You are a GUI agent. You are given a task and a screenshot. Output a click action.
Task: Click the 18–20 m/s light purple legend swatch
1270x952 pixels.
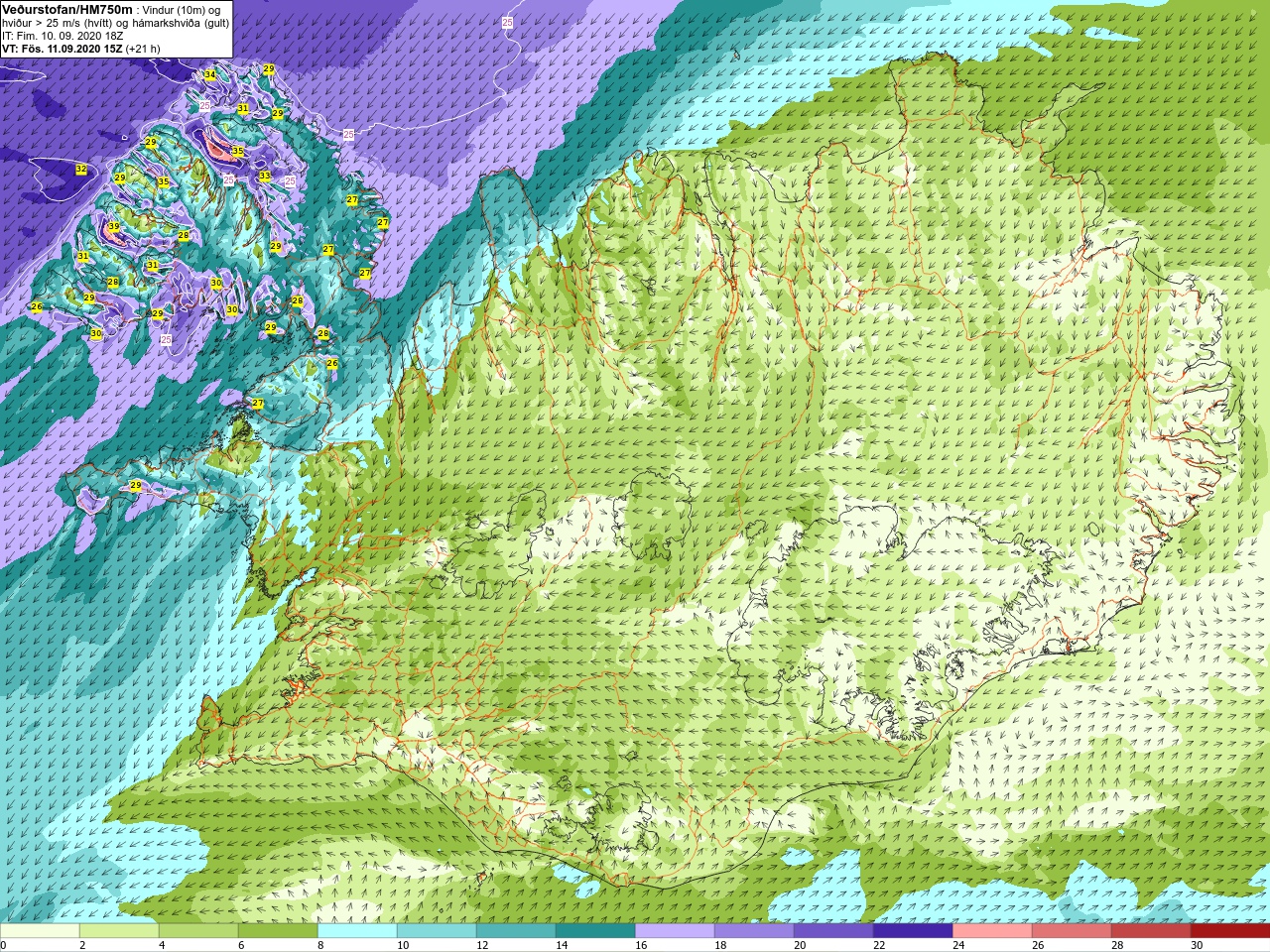click(x=754, y=931)
